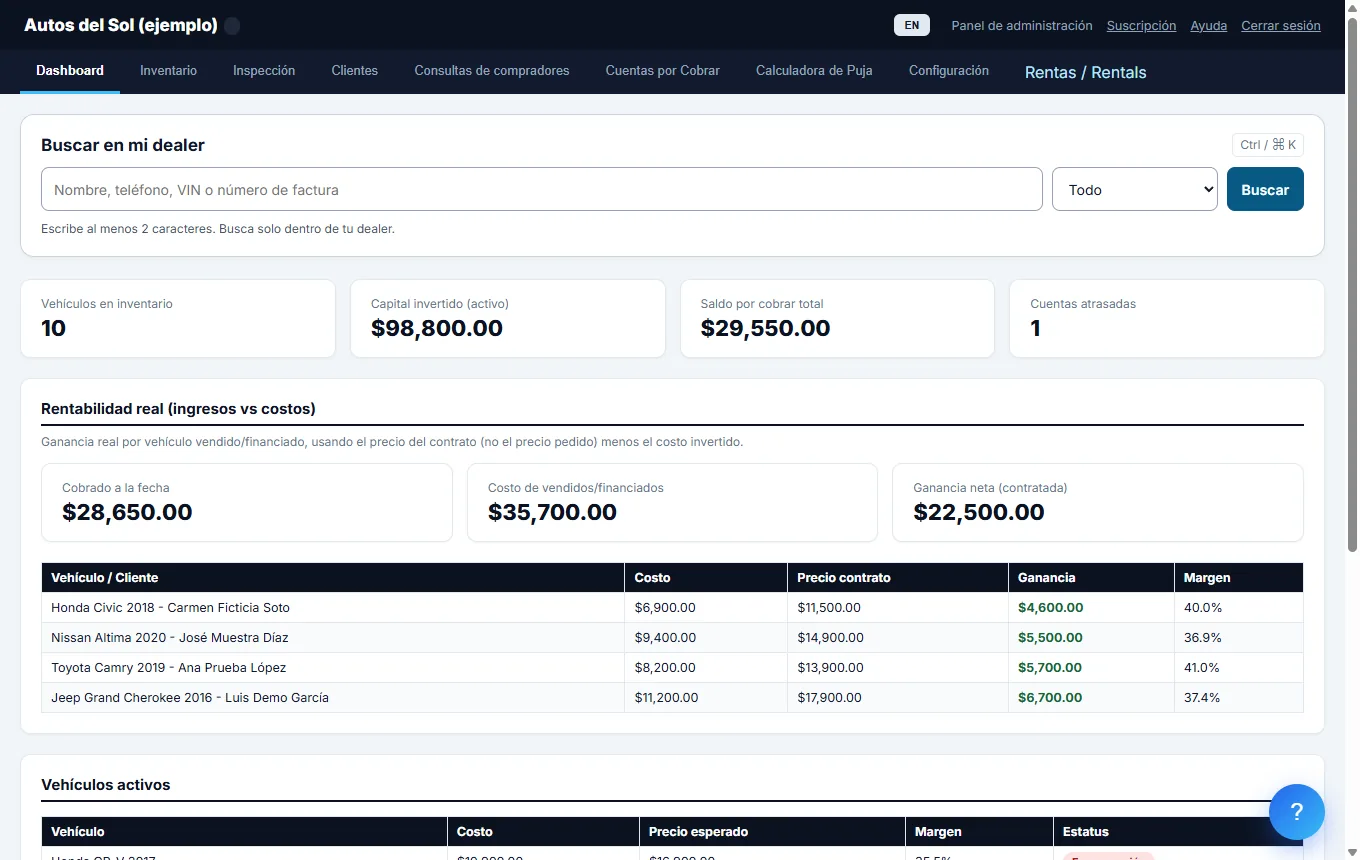Viewport: 1360px width, 860px height.
Task: Click the Buscar button
Action: pyautogui.click(x=1265, y=189)
